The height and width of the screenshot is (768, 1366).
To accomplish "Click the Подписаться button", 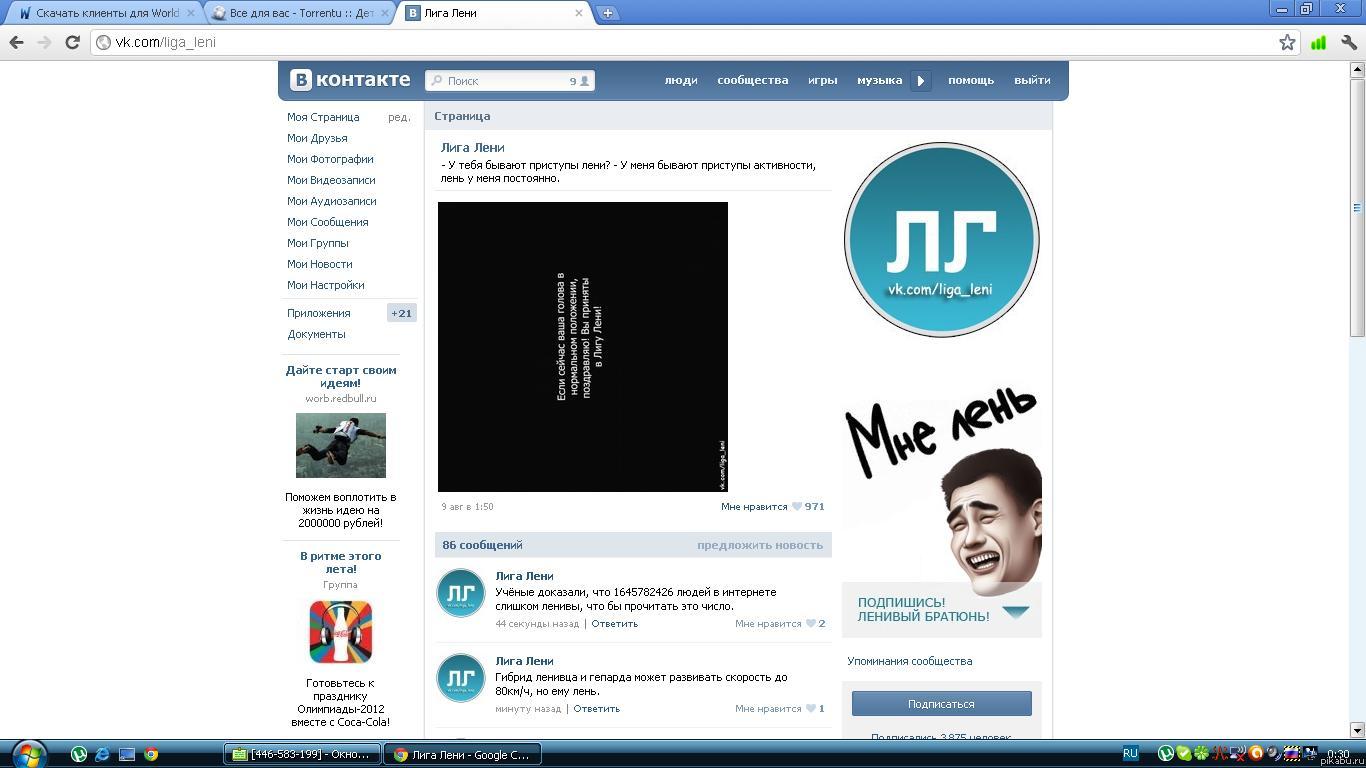I will coord(941,704).
